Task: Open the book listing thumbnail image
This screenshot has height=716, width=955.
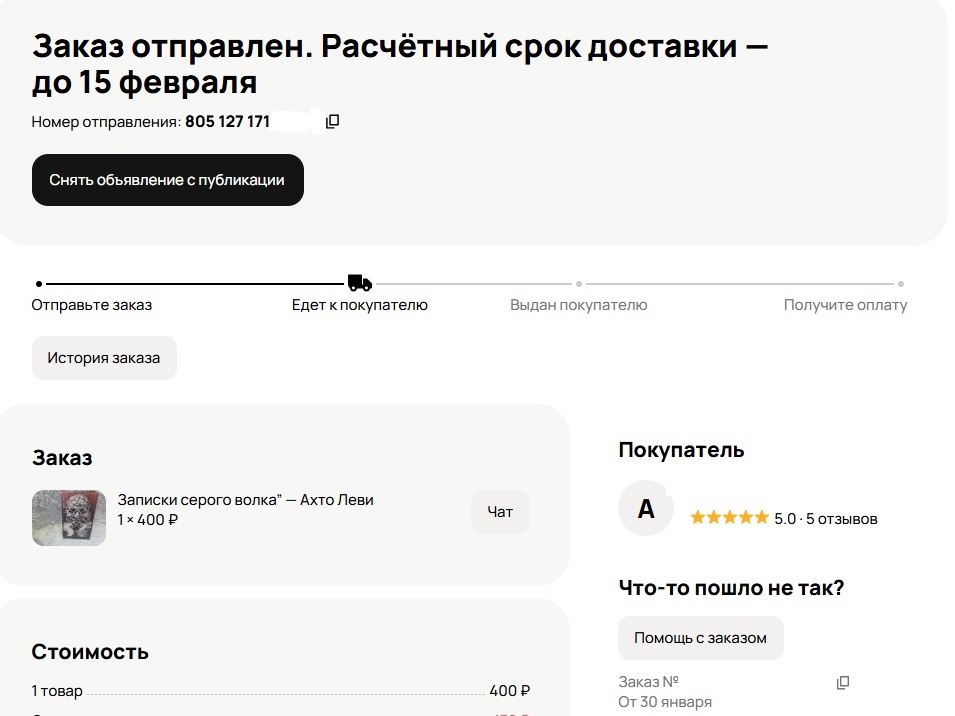Action: 69,518
